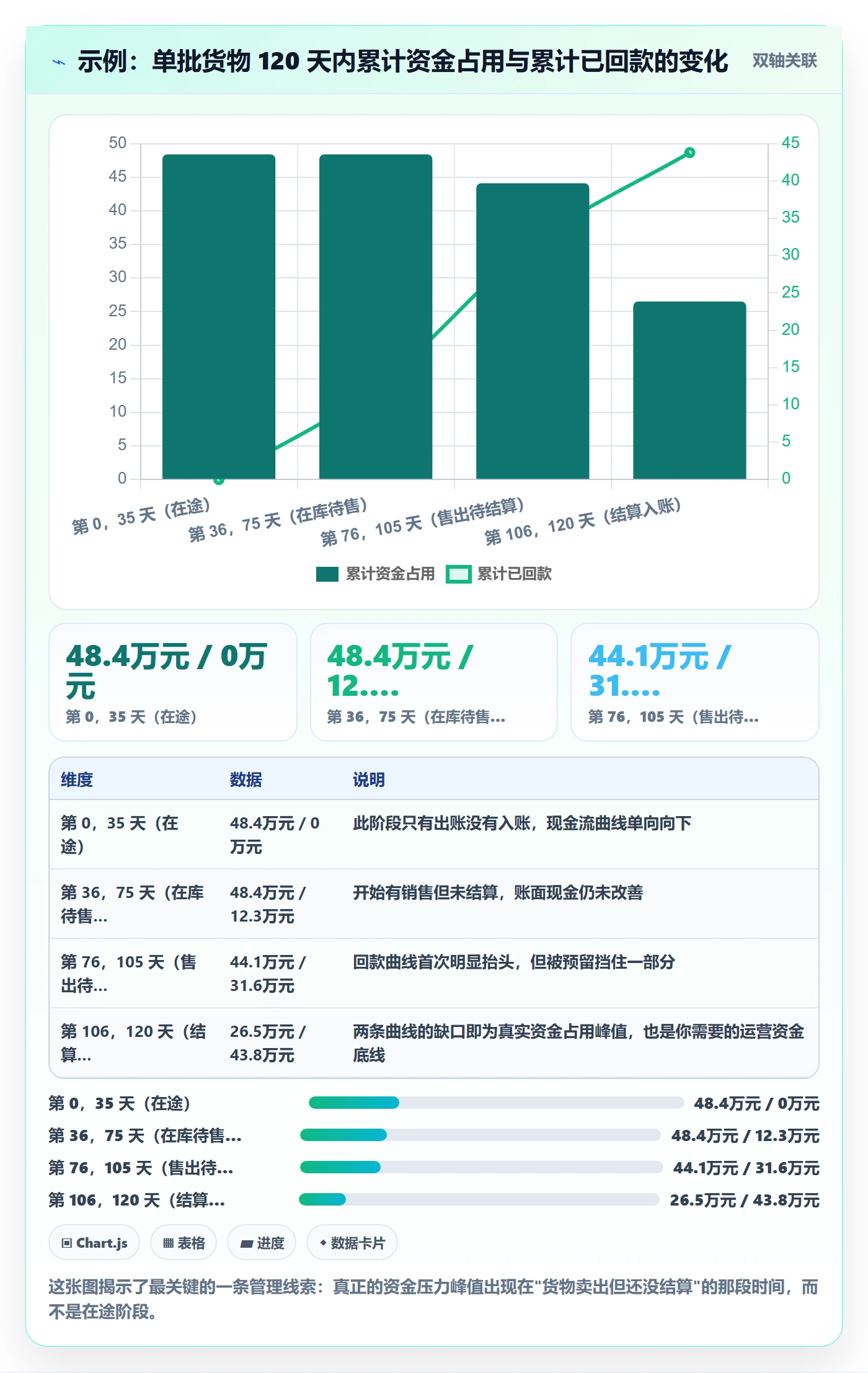Viewport: 868px width, 1373px height.
Task: Click the progress label 第 106，120 天（结算…
Action: [137, 1200]
